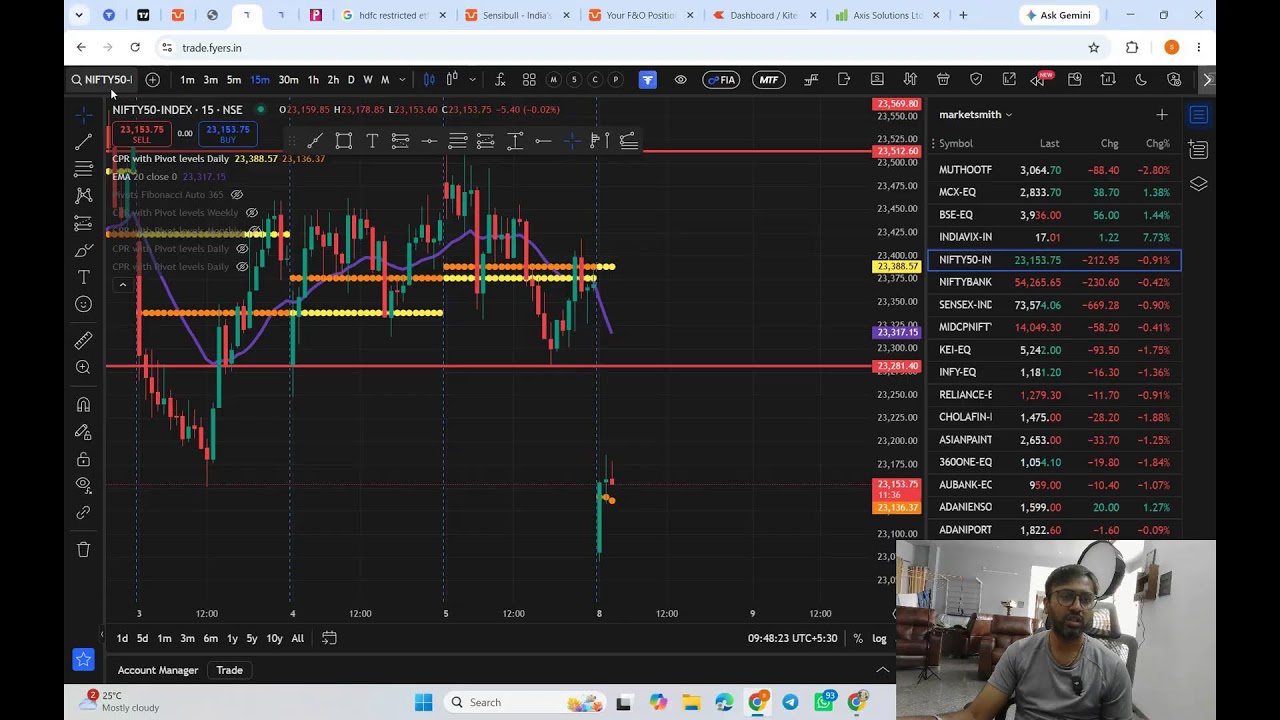Open the Fibonacci retracement tools in sidebar

pyautogui.click(x=84, y=169)
